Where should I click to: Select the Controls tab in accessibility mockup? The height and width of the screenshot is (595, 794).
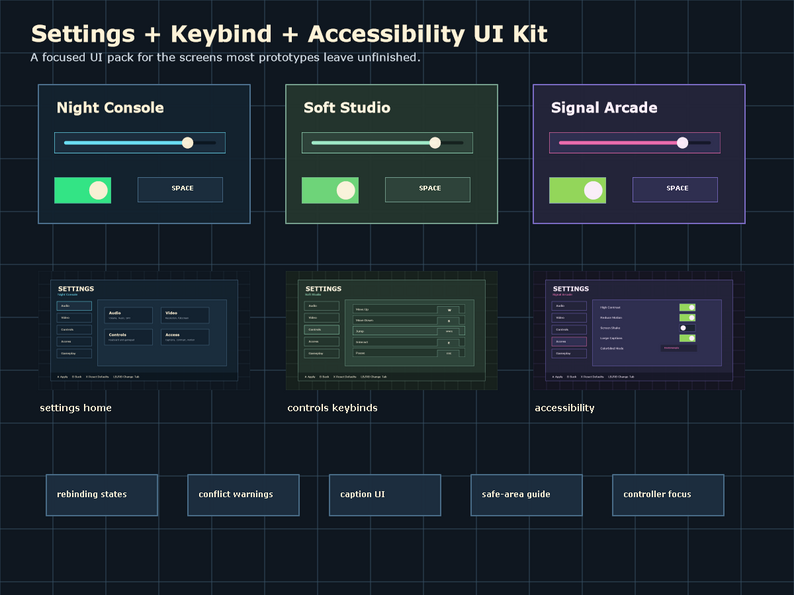(569, 330)
